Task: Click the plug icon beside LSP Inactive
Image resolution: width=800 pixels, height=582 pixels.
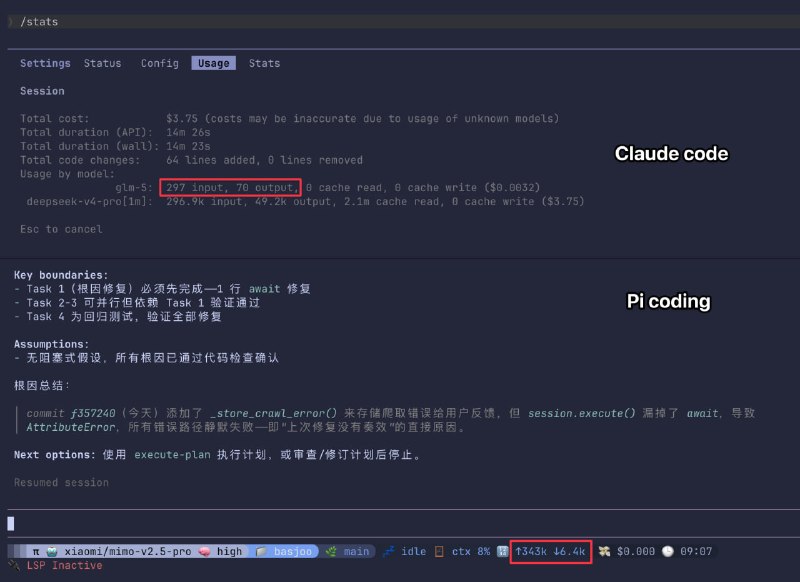Action: tap(14, 565)
